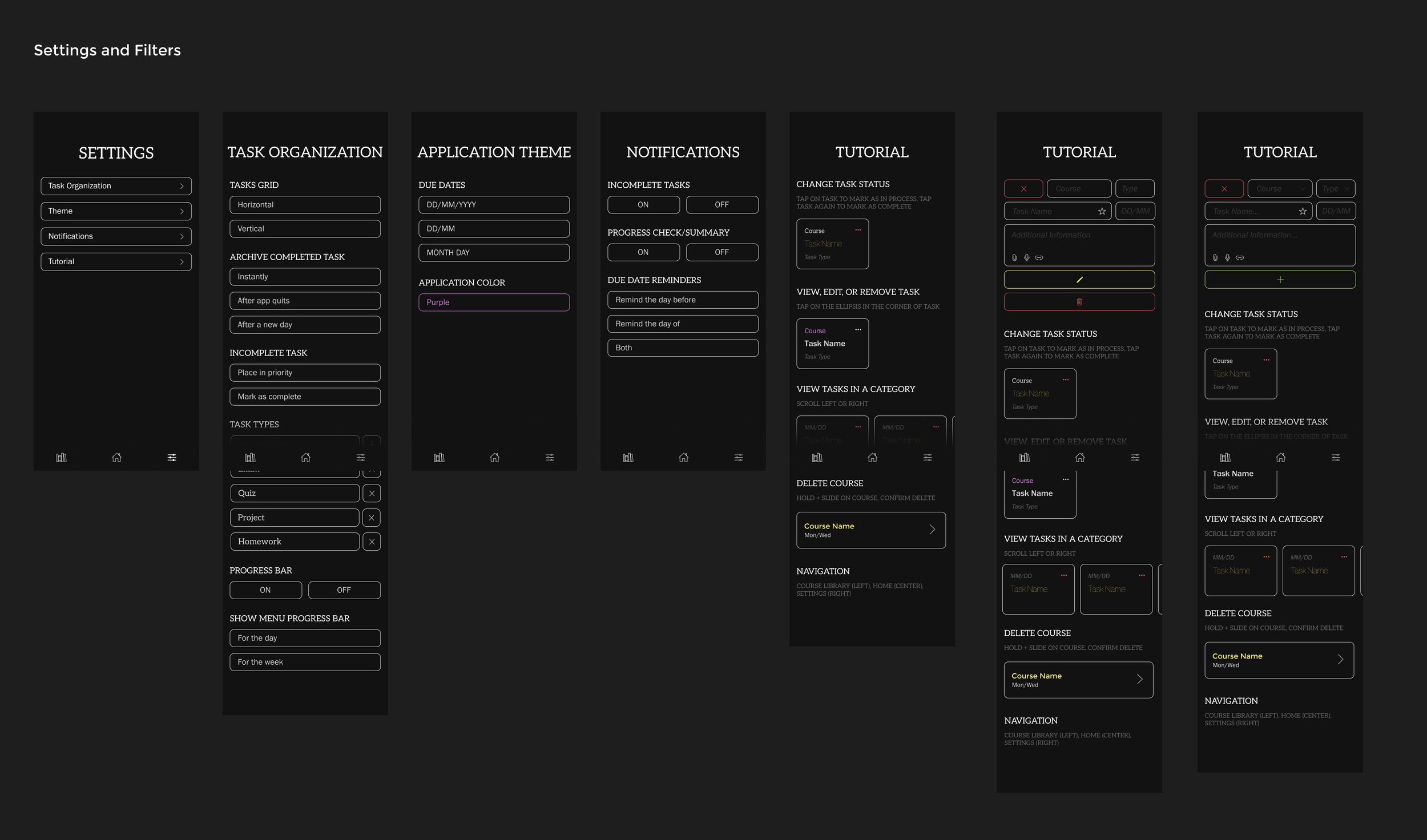Screen dimensions: 1427x840
Task: Tap home icon on Task Organization screen
Action: (305, 458)
